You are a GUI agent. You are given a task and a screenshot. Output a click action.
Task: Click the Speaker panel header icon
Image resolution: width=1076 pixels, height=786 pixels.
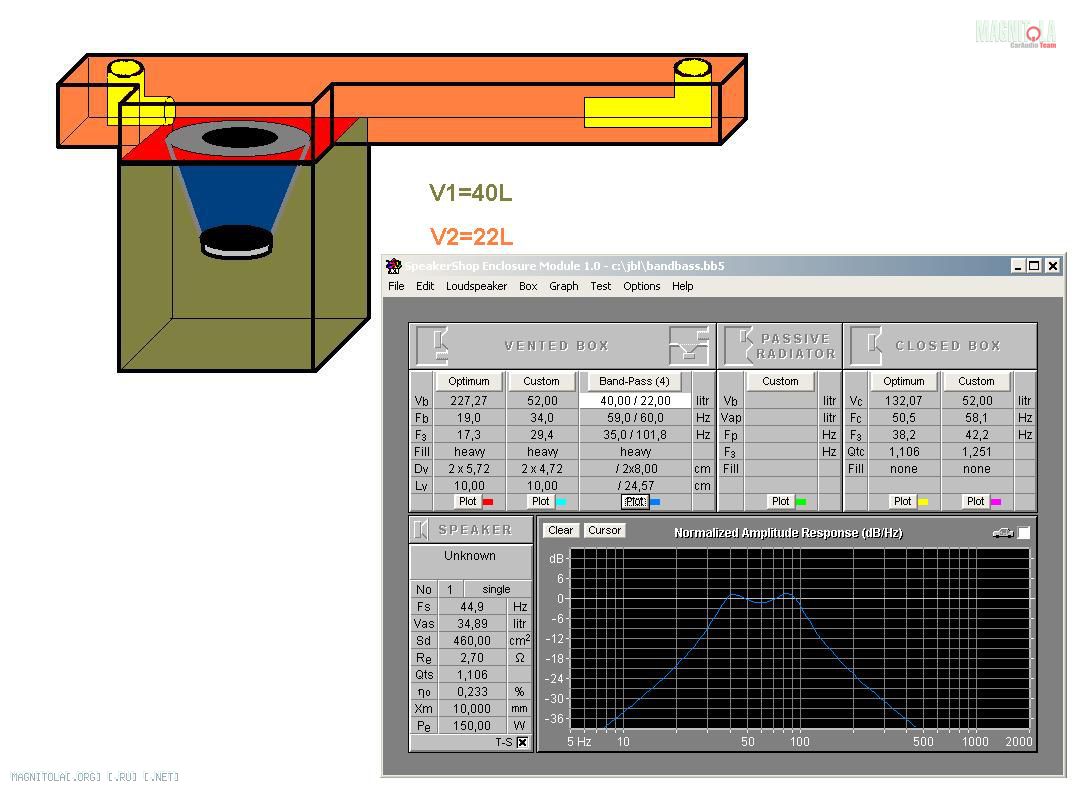click(421, 529)
